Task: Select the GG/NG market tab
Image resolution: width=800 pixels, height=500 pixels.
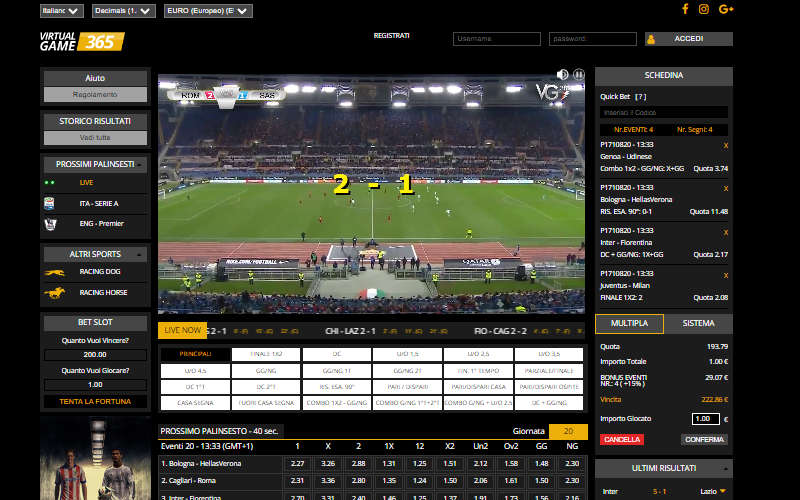Action: click(x=266, y=371)
